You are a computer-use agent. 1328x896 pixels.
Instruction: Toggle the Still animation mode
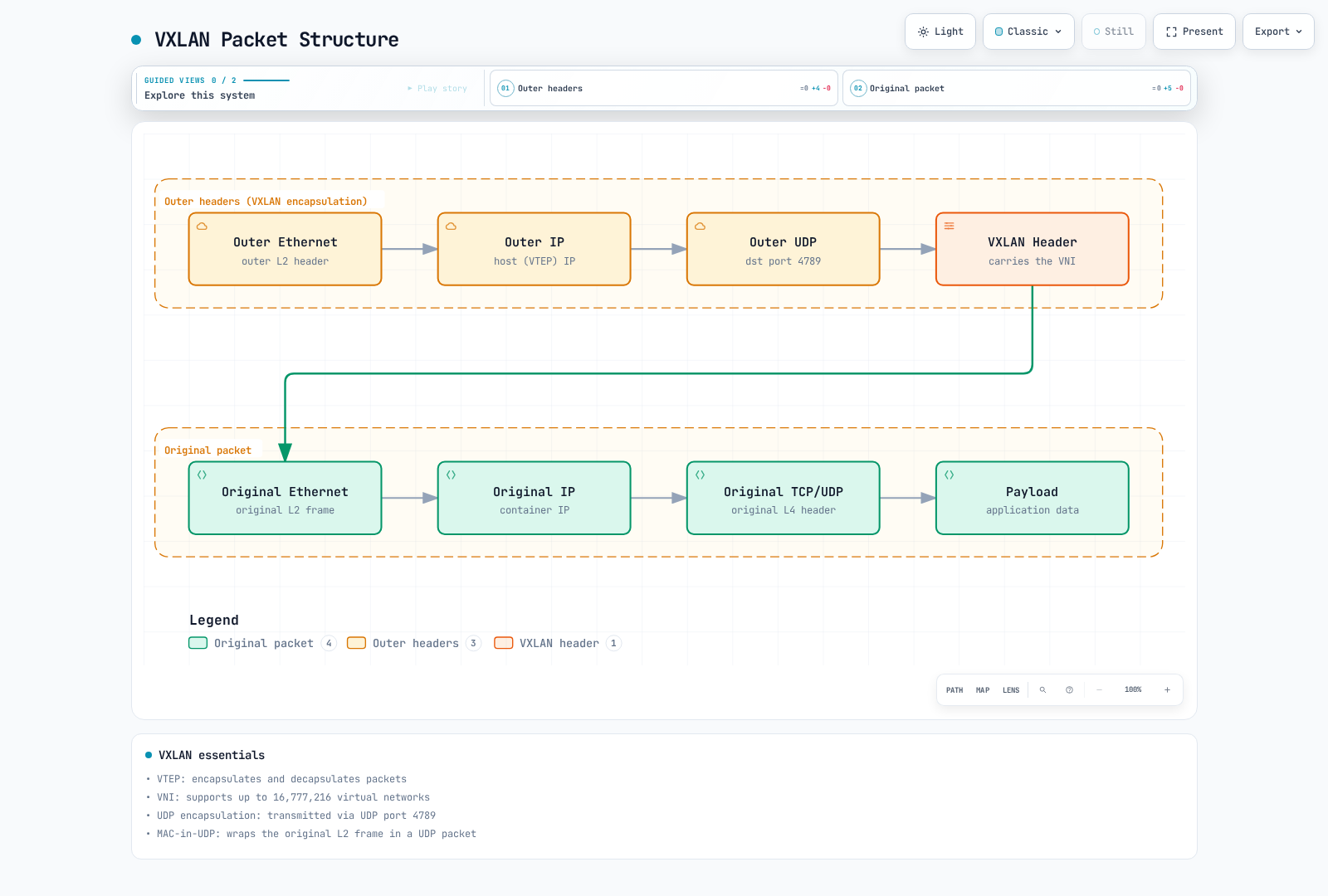tap(1113, 32)
